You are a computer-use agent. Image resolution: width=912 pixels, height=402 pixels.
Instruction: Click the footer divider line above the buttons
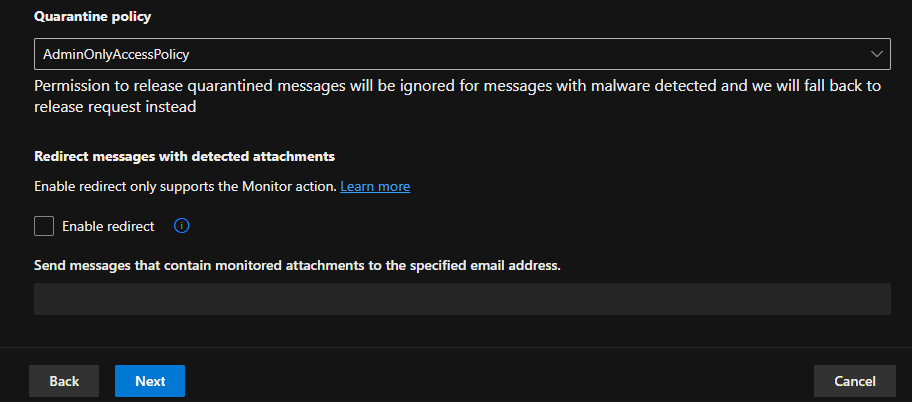tap(456, 347)
